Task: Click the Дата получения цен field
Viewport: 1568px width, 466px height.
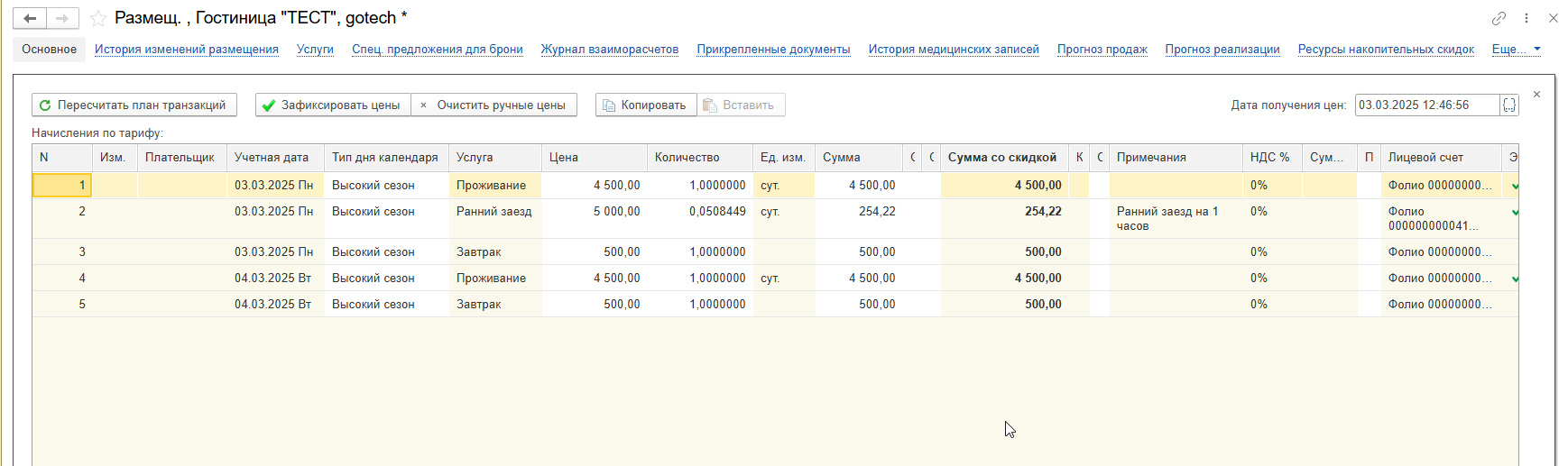Action: click(x=1427, y=105)
